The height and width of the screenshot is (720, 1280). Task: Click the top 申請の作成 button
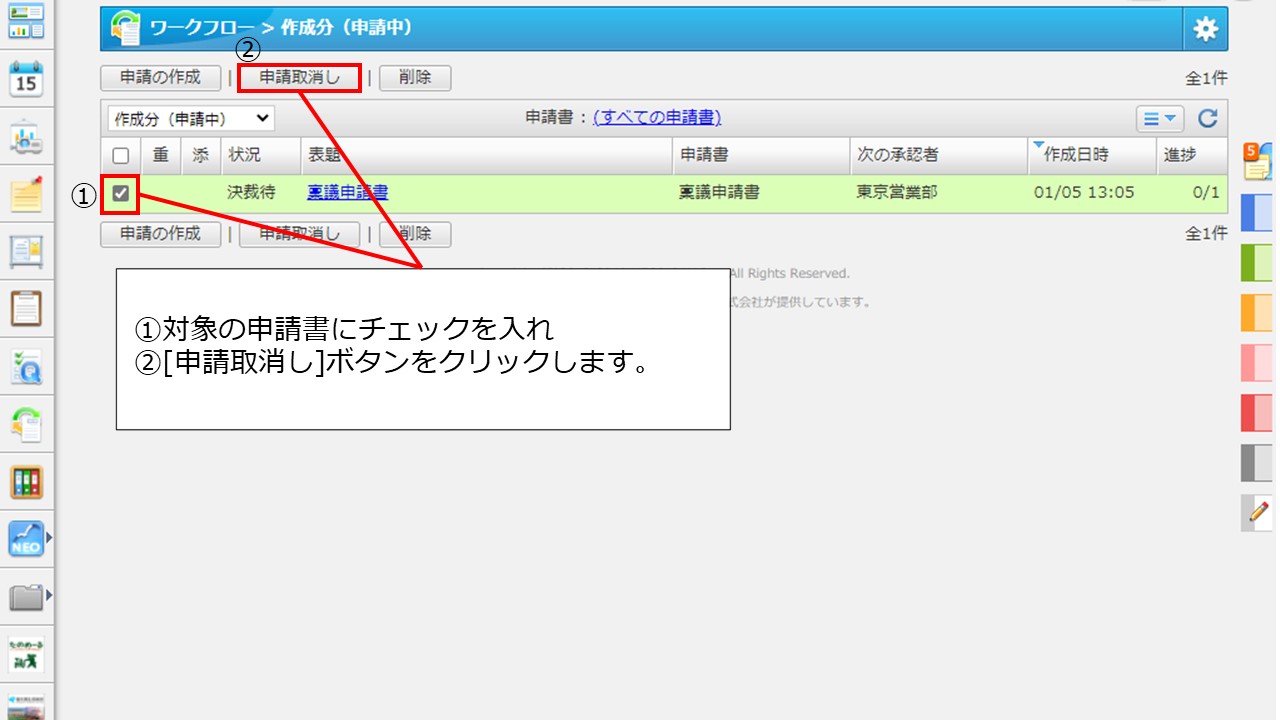pos(160,77)
